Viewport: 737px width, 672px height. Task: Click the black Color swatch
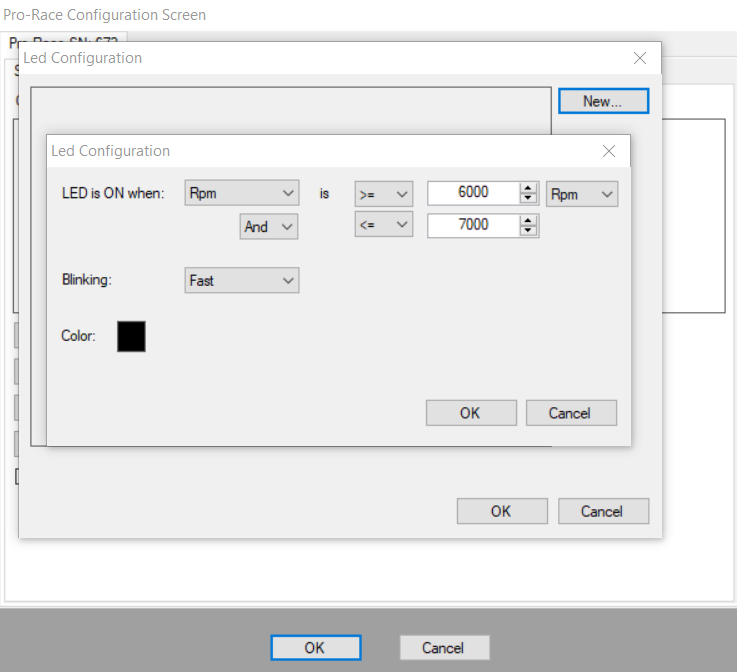131,336
